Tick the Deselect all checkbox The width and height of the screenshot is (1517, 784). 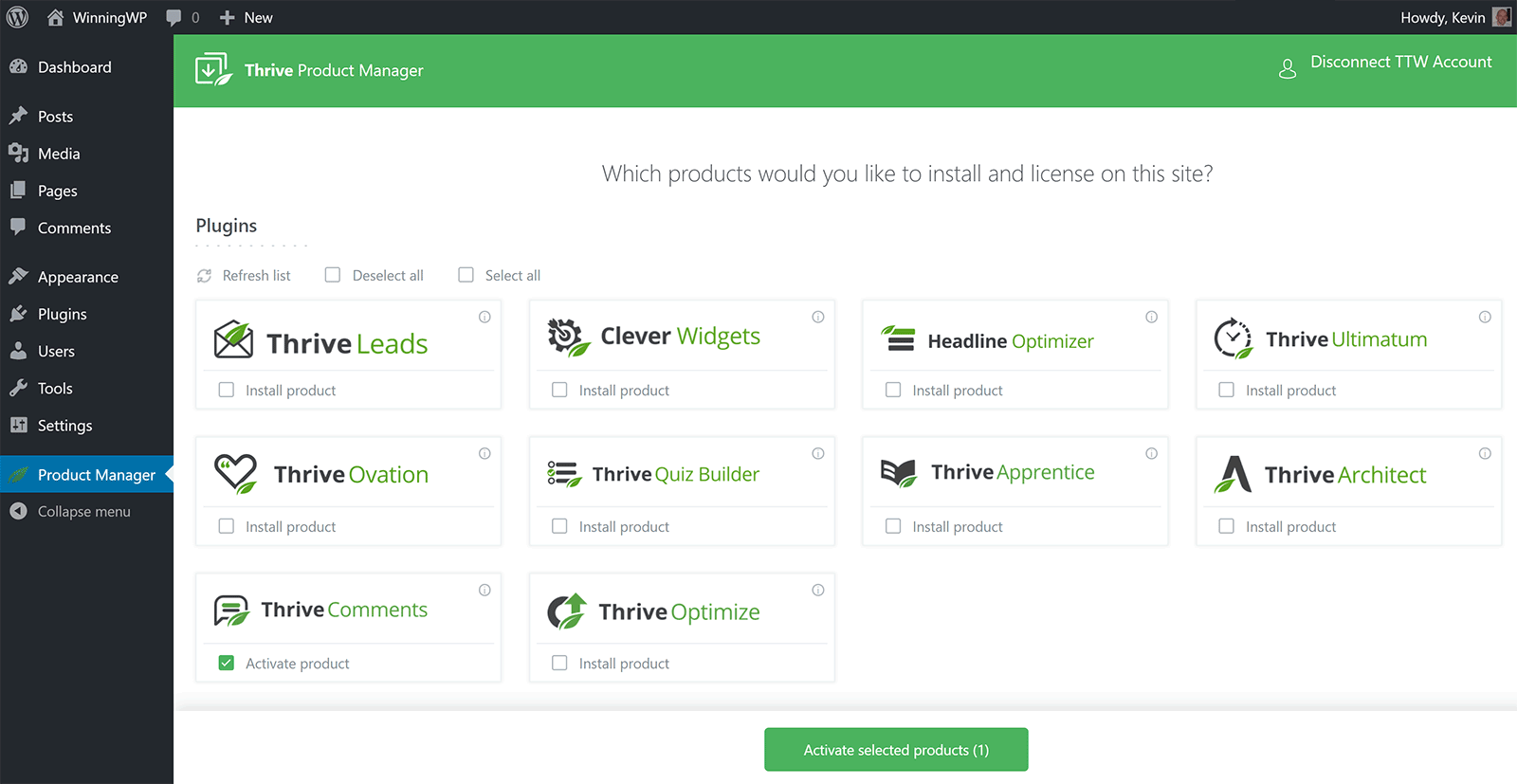[333, 275]
